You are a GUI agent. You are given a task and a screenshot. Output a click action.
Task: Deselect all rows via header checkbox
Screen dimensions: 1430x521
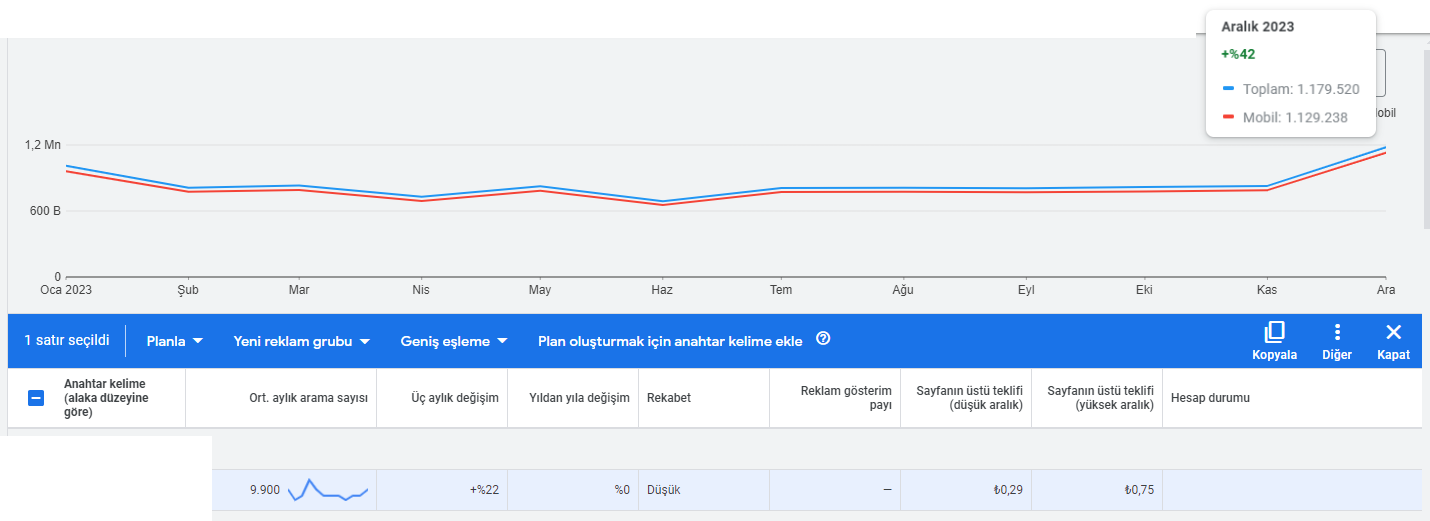point(35,398)
